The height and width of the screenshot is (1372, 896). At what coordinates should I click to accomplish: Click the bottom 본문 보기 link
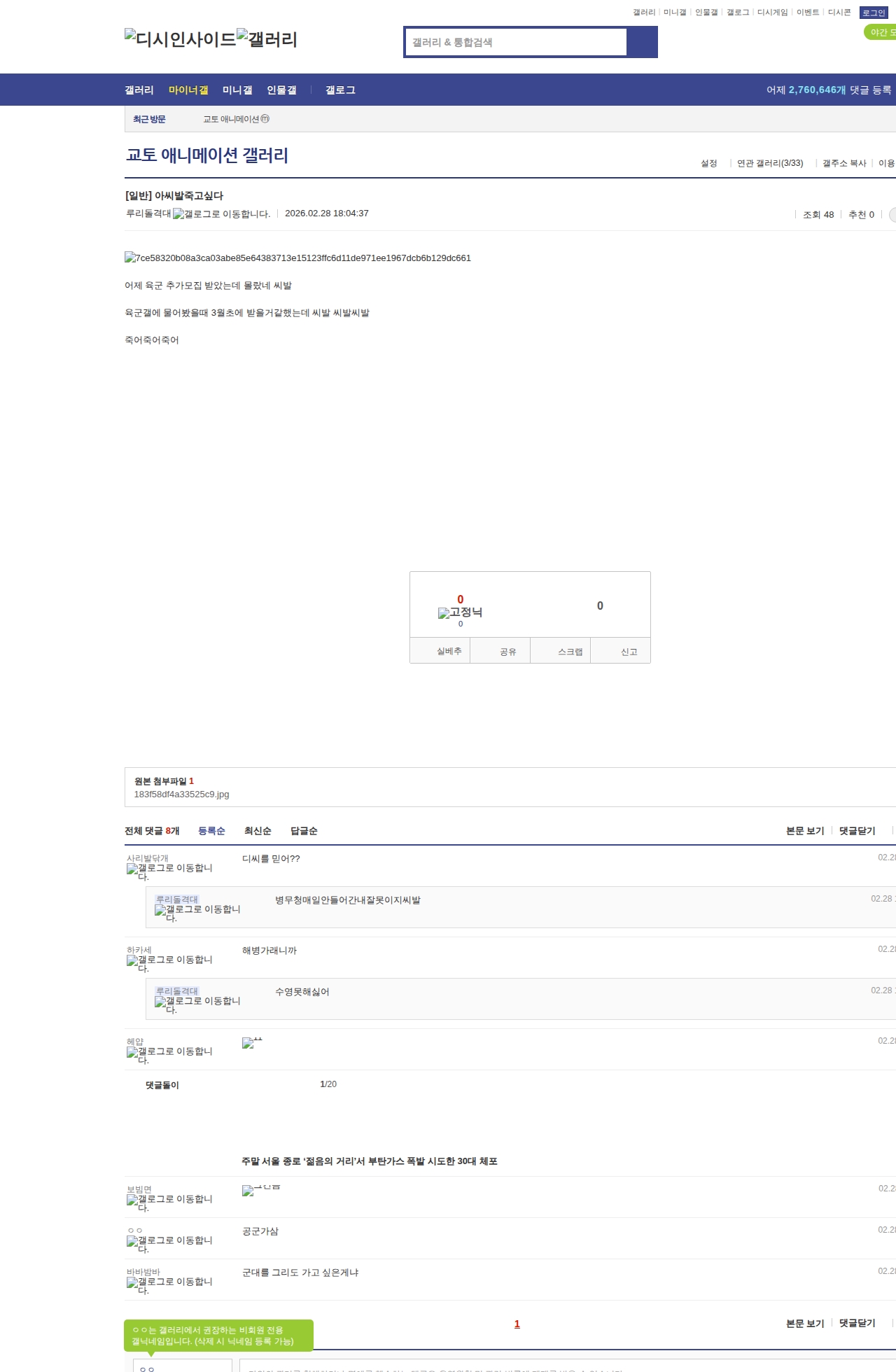(805, 1323)
